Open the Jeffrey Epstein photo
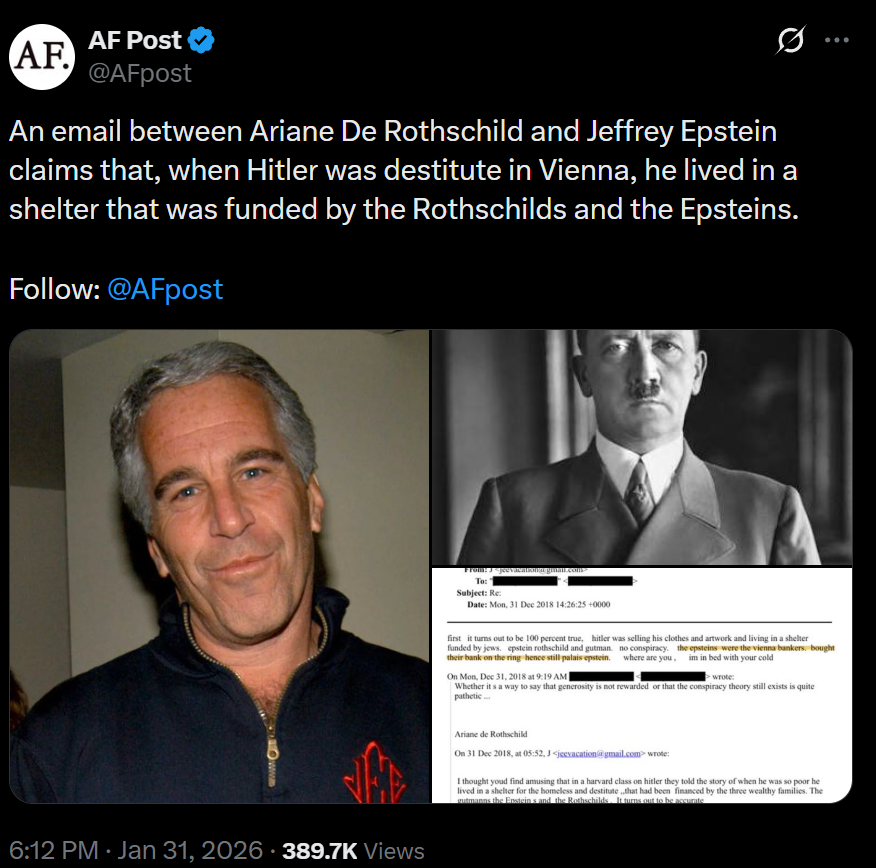876x868 pixels. [220, 567]
